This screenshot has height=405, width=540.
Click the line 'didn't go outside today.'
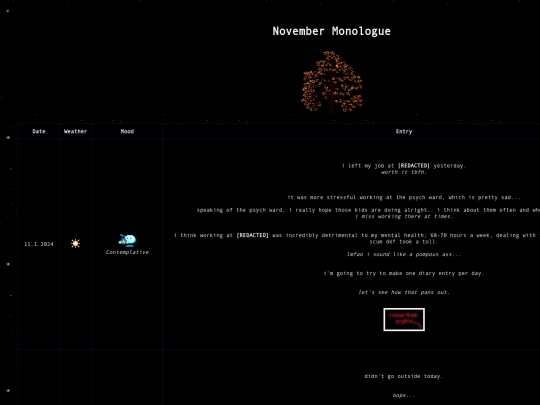(x=404, y=376)
